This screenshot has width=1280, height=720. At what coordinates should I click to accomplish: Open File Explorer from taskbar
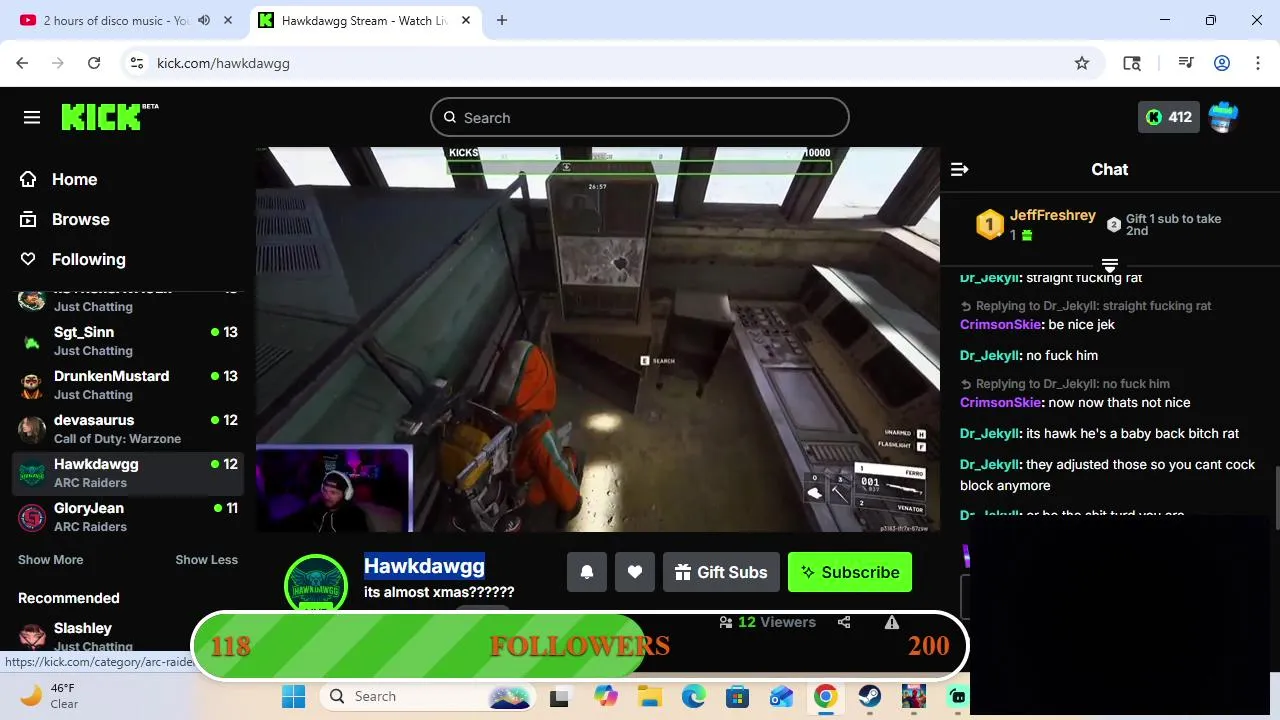[650, 696]
